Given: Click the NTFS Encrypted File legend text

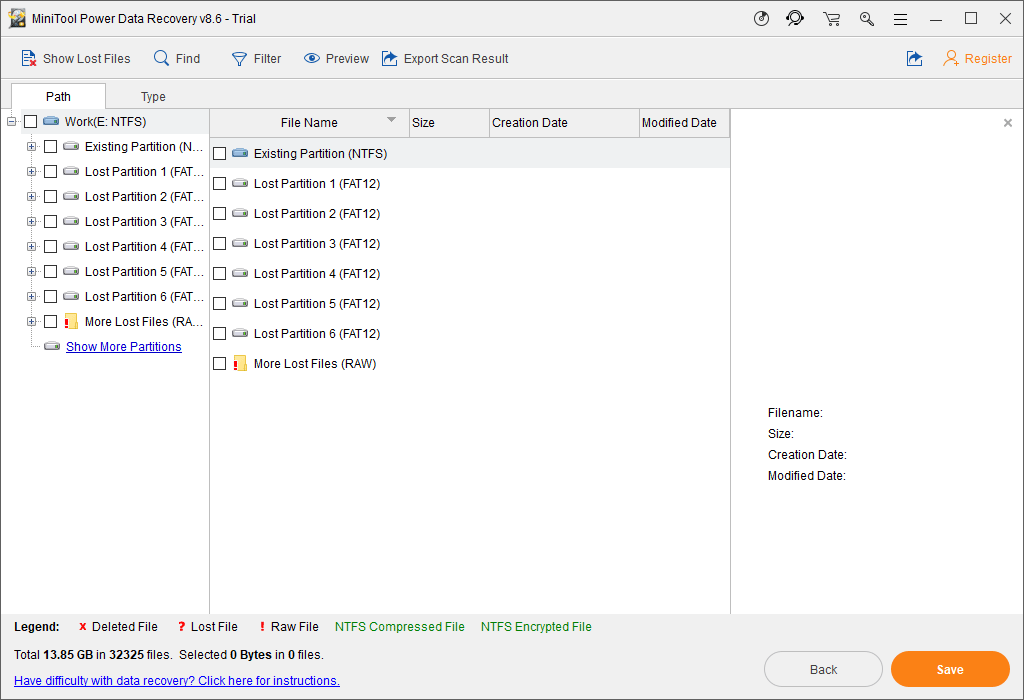Looking at the screenshot, I should coord(536,627).
